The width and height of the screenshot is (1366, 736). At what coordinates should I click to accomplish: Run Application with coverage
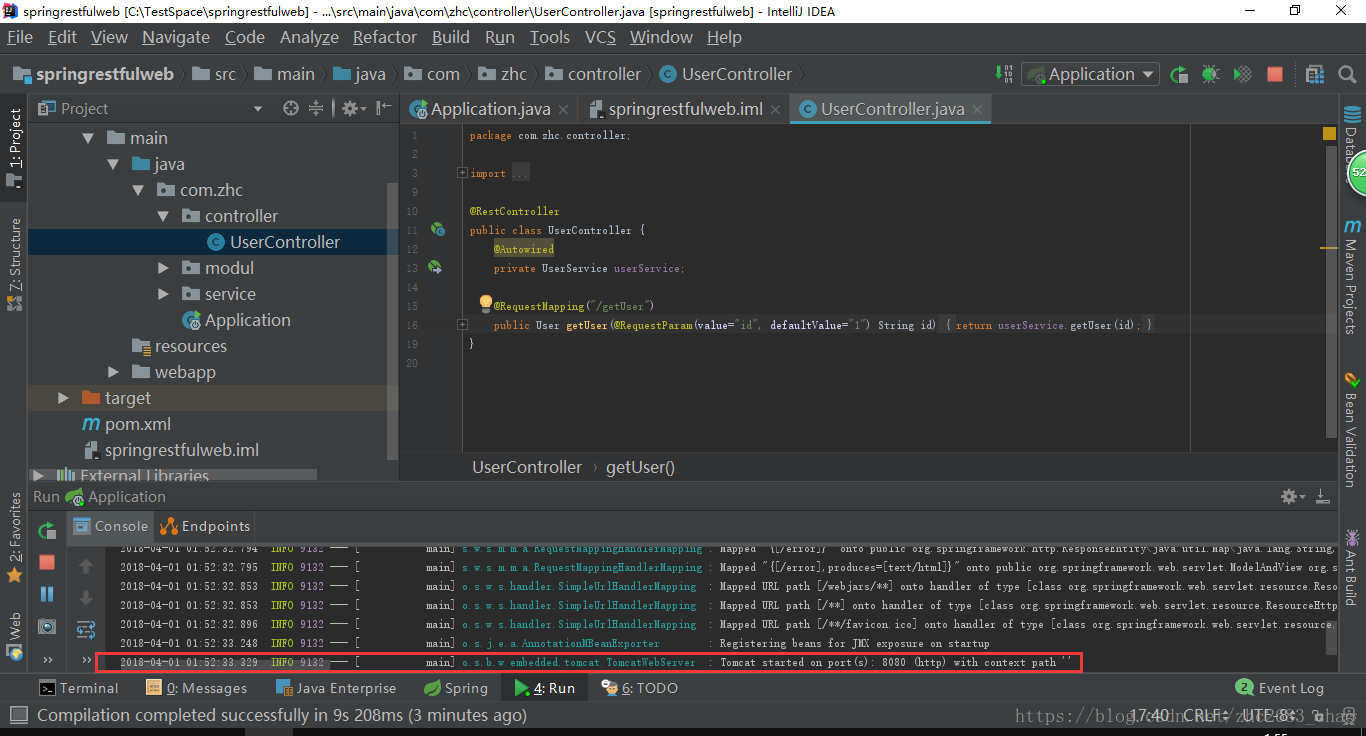[1242, 74]
